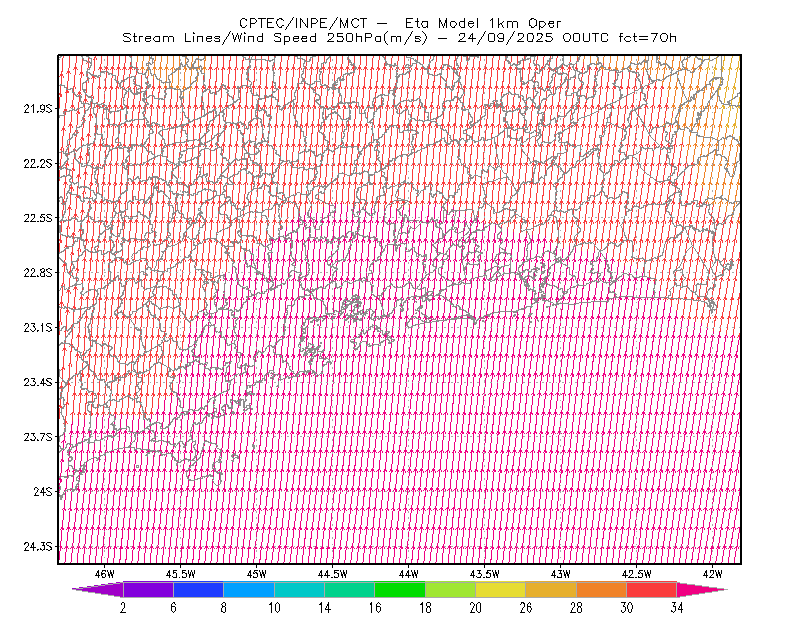Click the orange legend swatch between 28 and 30
The height and width of the screenshot is (618, 800).
[x=602, y=589]
